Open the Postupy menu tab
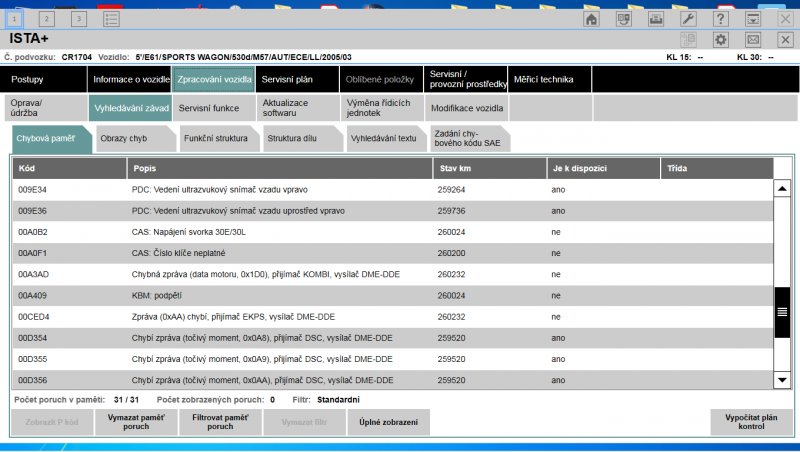Screen dimensions: 800x452 coord(44,79)
